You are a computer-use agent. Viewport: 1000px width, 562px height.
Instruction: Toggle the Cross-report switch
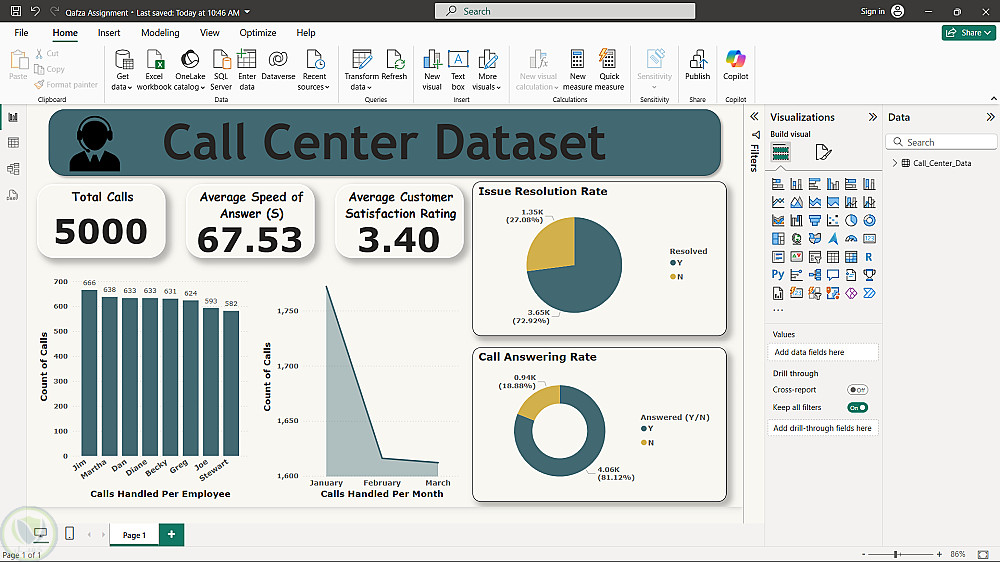point(857,390)
